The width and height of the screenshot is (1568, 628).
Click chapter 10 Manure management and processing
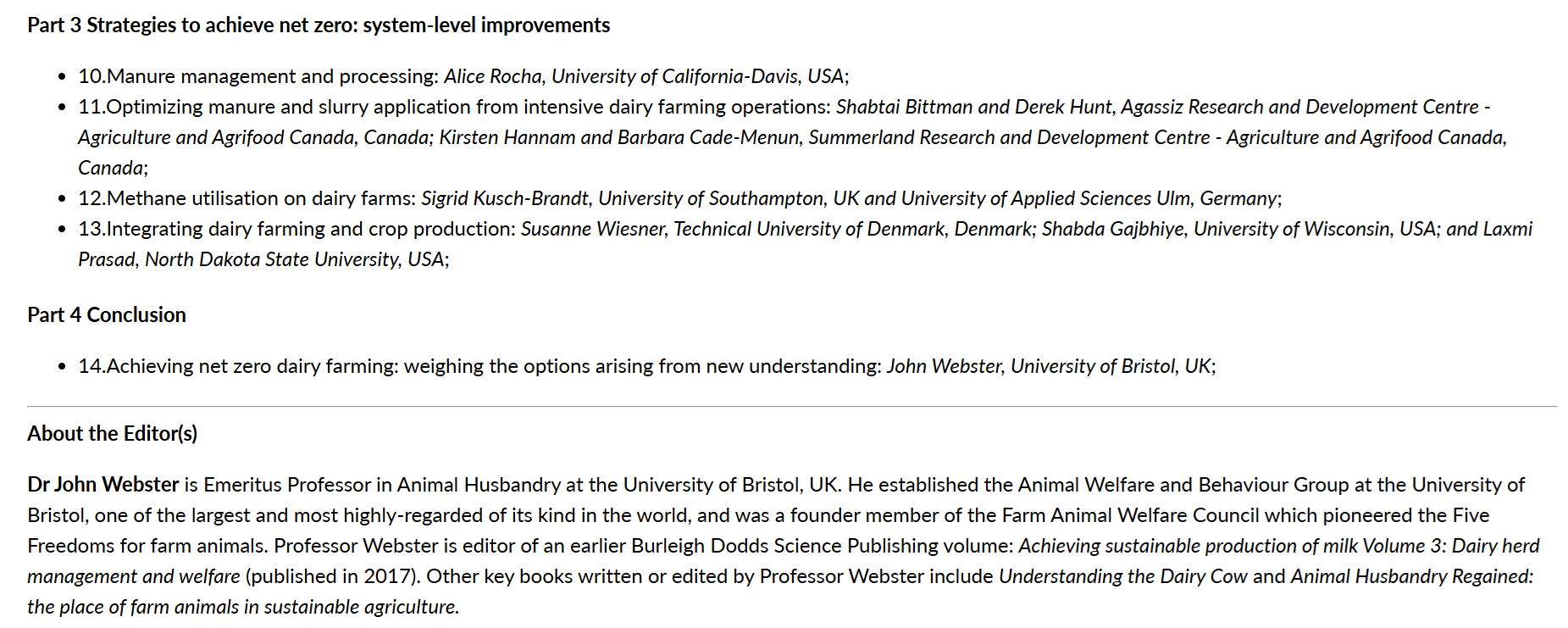click(x=258, y=76)
